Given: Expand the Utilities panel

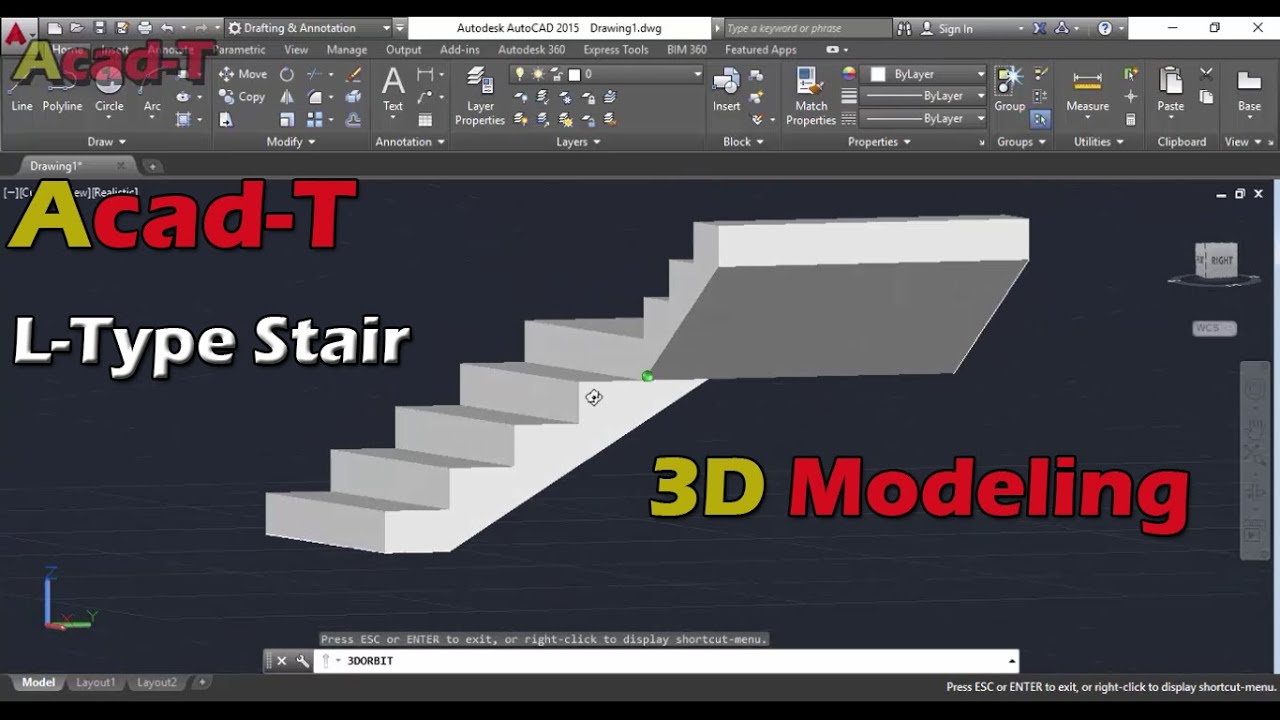Looking at the screenshot, I should (1099, 142).
